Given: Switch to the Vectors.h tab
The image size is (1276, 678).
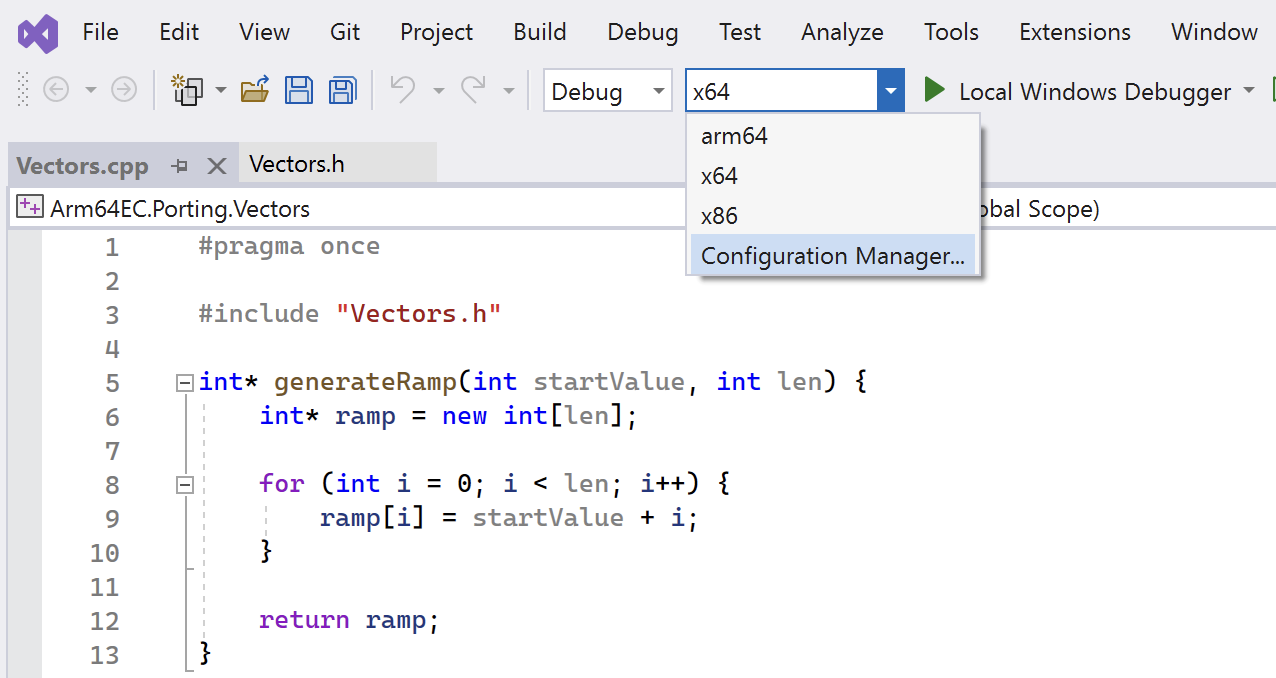Looking at the screenshot, I should coord(297,164).
